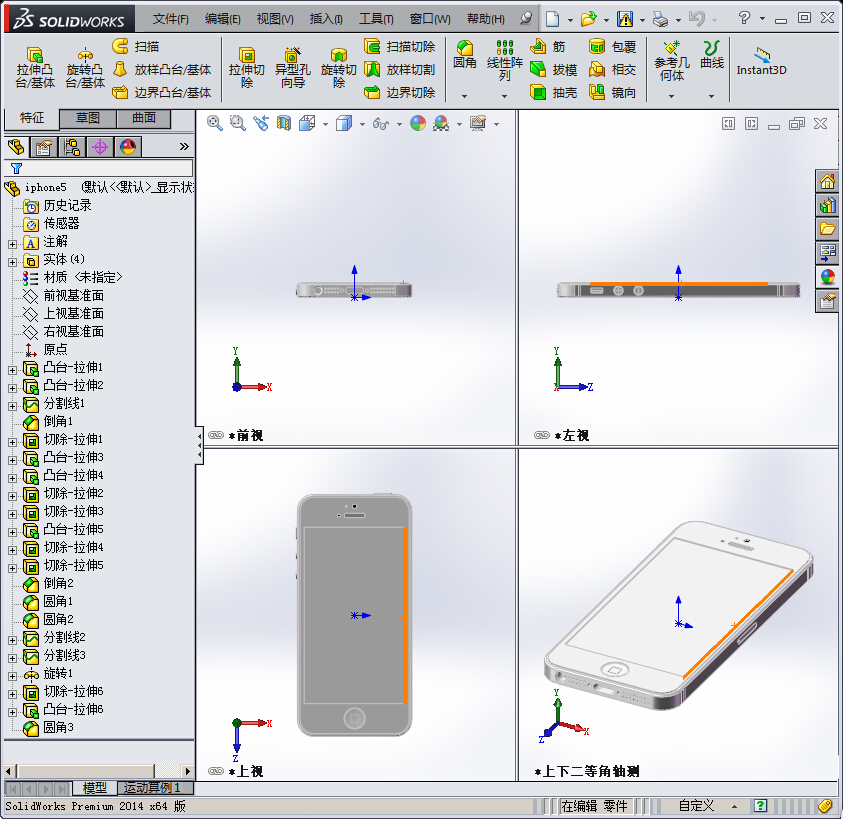Open the 视图(V) menu
Screen dimensions: 843x819
[275, 19]
